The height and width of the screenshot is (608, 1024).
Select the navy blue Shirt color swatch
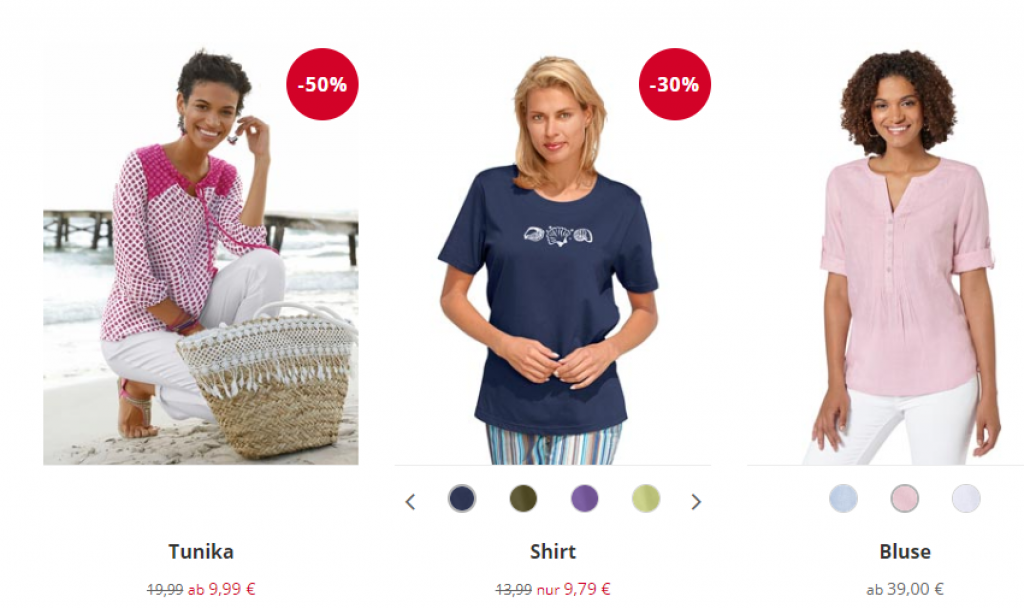pos(462,499)
